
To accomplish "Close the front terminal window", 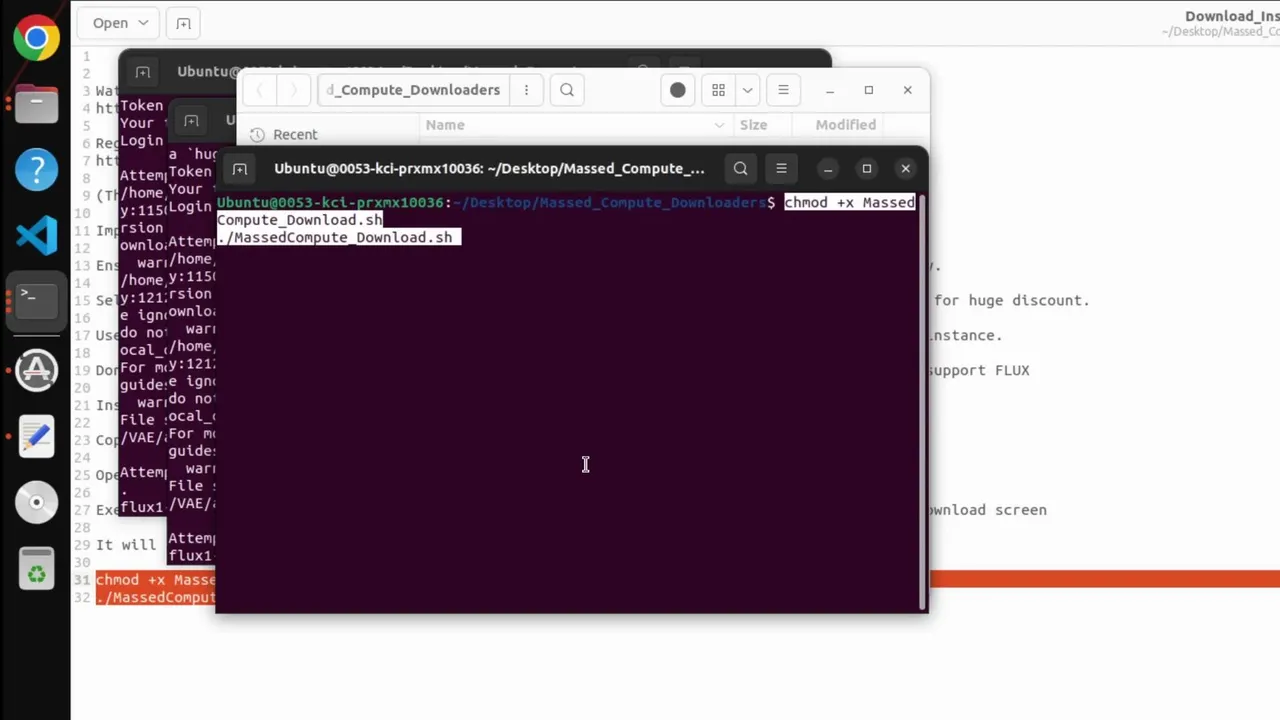I will pos(906,169).
